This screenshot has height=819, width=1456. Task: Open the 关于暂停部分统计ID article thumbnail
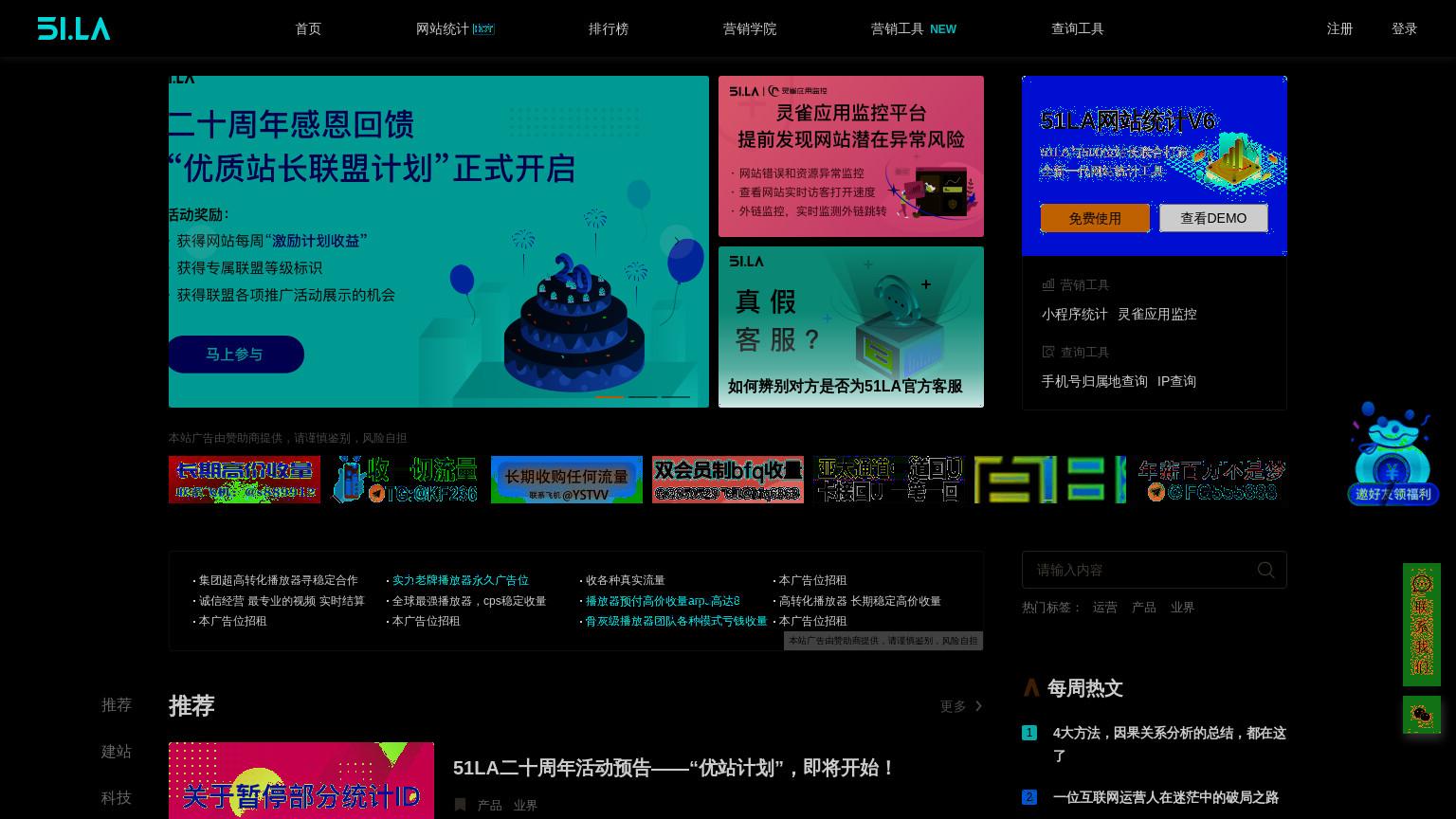[x=301, y=780]
